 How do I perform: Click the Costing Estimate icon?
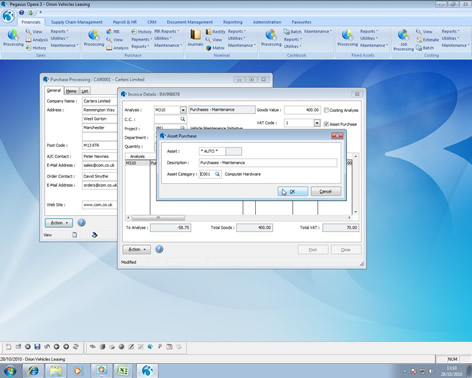click(427, 40)
